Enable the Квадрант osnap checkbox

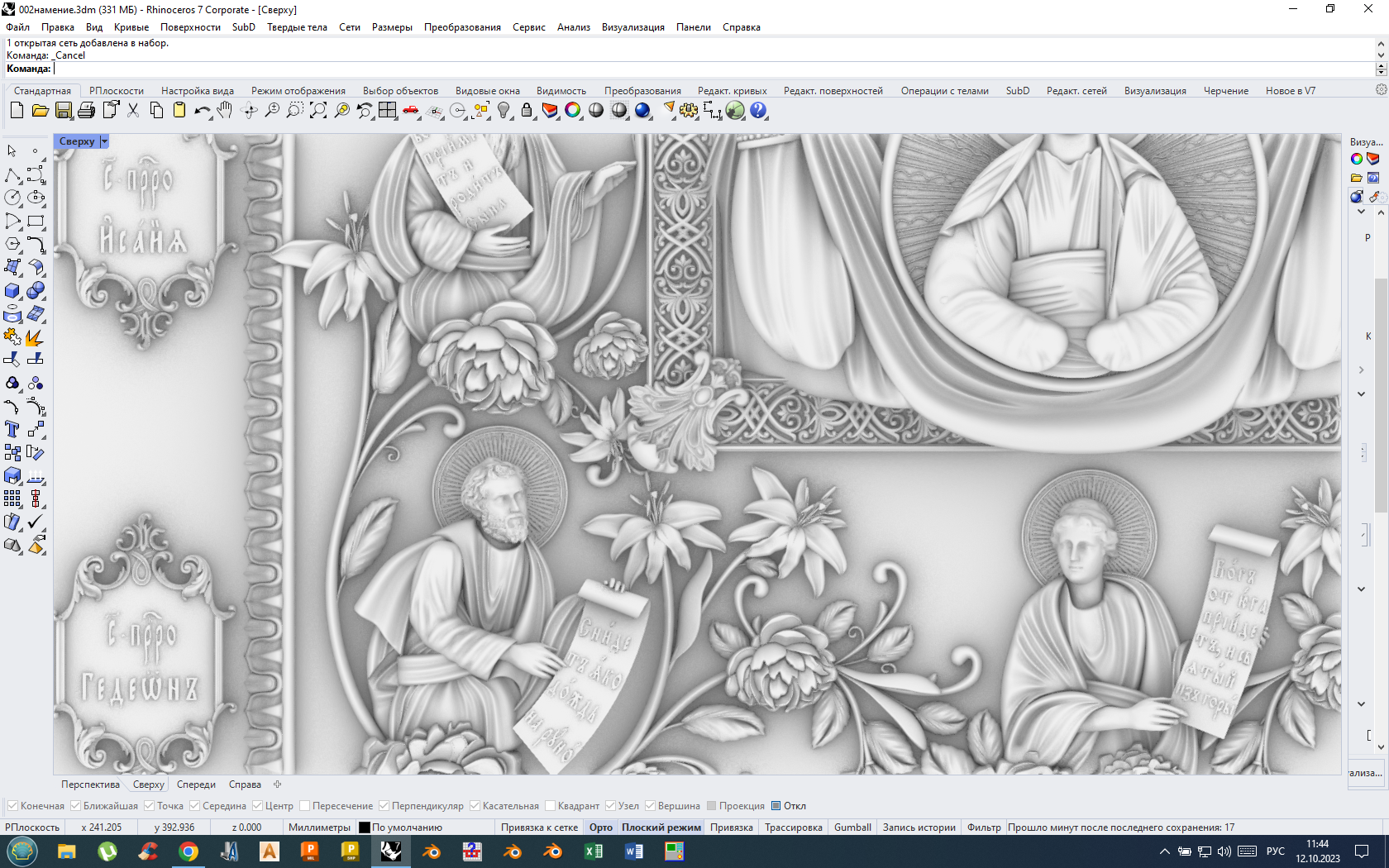550,806
